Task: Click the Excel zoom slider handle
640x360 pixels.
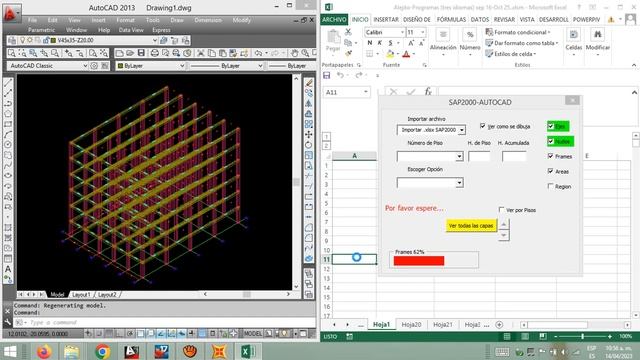Action: pos(582,336)
